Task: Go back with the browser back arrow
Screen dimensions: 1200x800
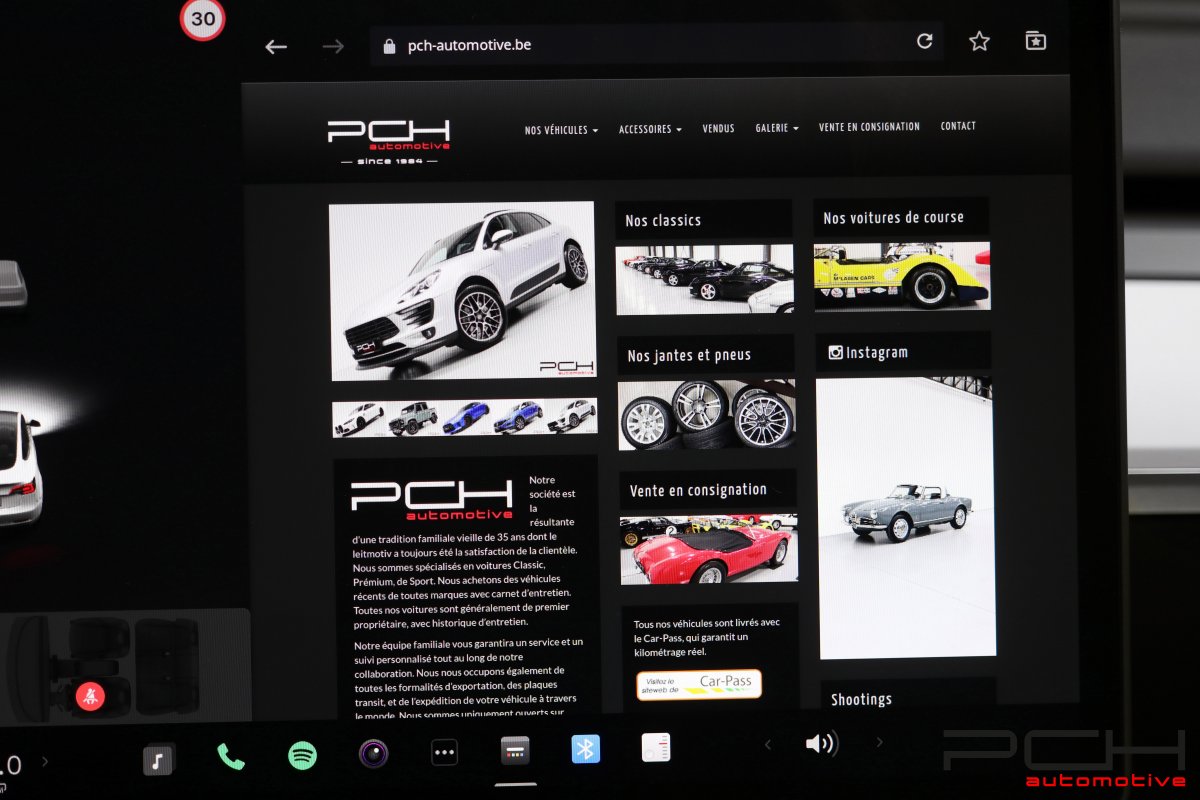Action: [276, 47]
